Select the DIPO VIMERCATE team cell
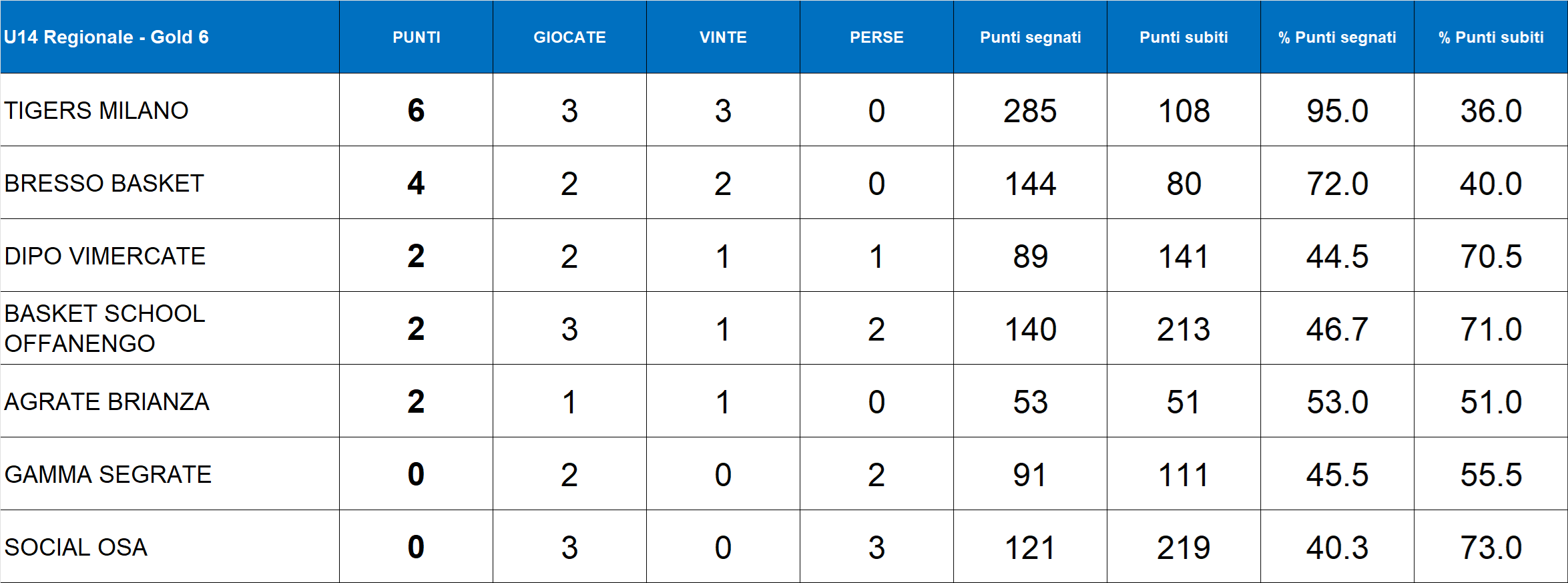Viewport: 1568px width, 583px height. pyautogui.click(x=105, y=256)
